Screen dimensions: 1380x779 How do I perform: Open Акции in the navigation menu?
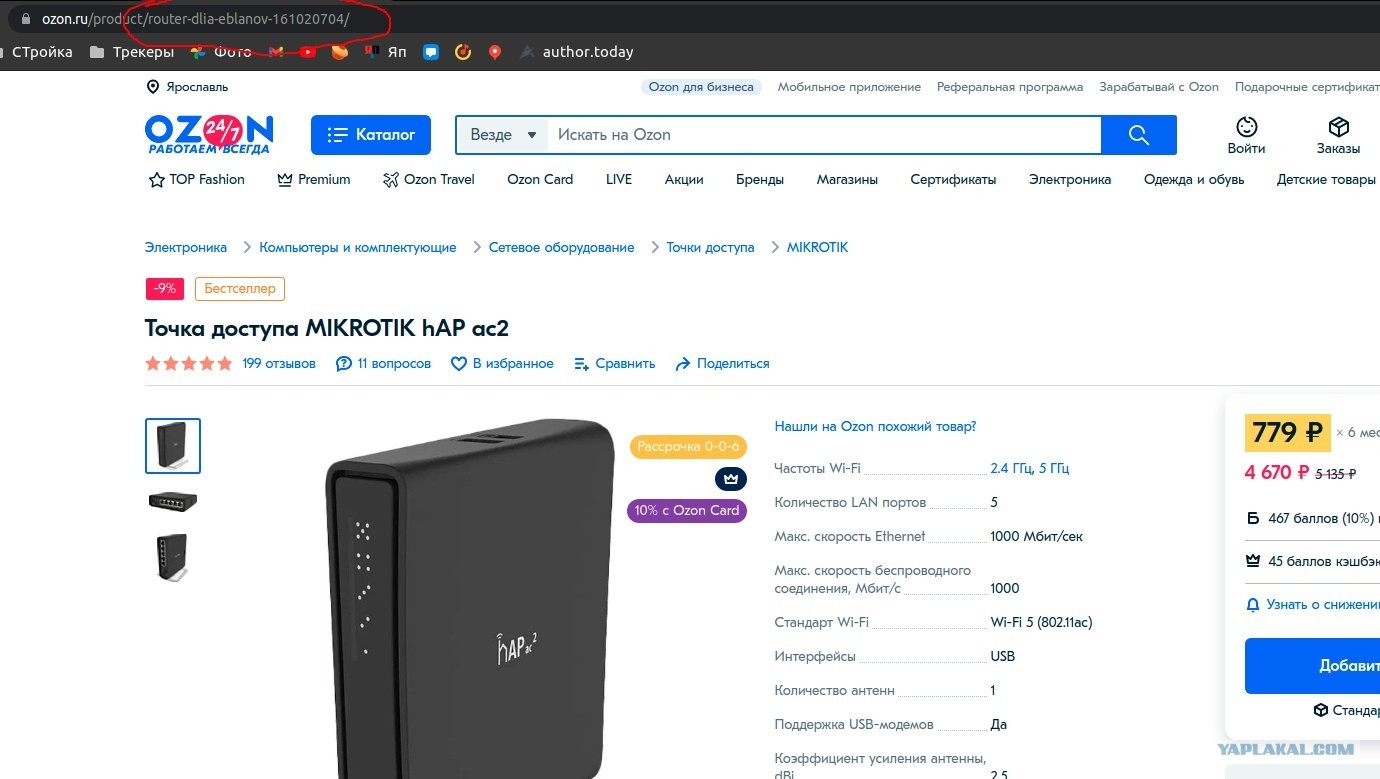684,180
